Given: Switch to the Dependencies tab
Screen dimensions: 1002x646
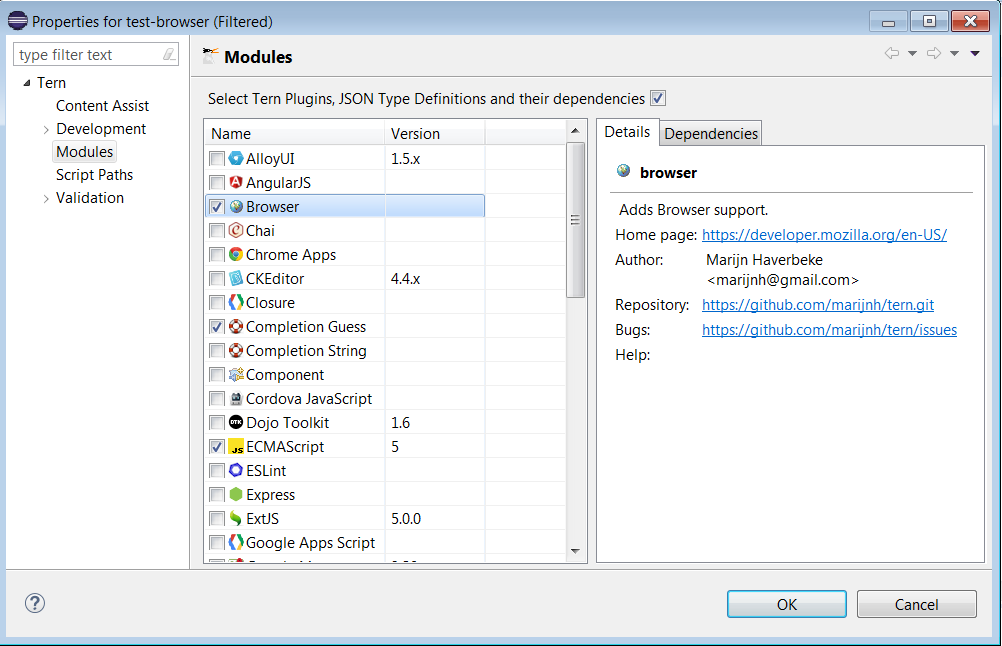Looking at the screenshot, I should [711, 134].
